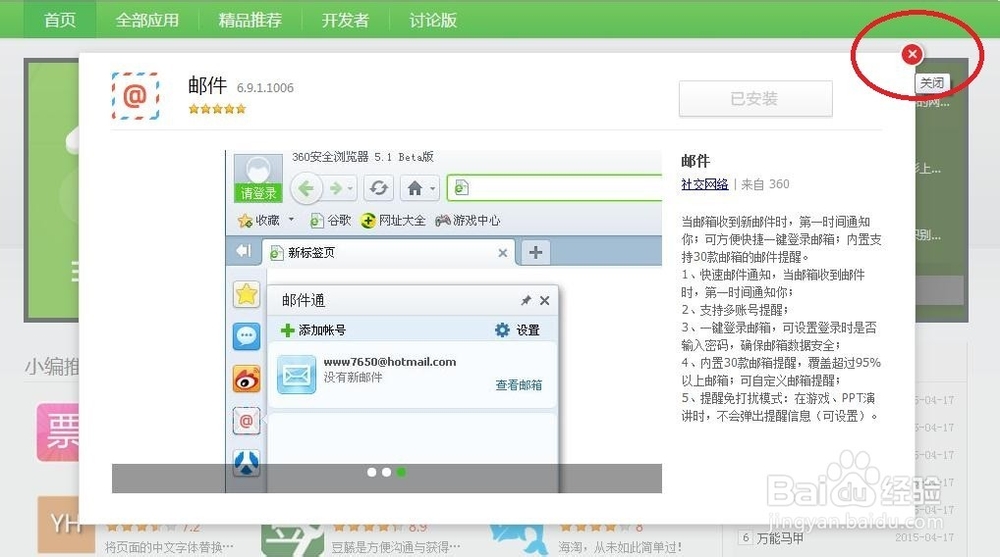Viewport: 1000px width, 557px height.
Task: Select the www7650@hotmail.com account
Action: point(390,362)
